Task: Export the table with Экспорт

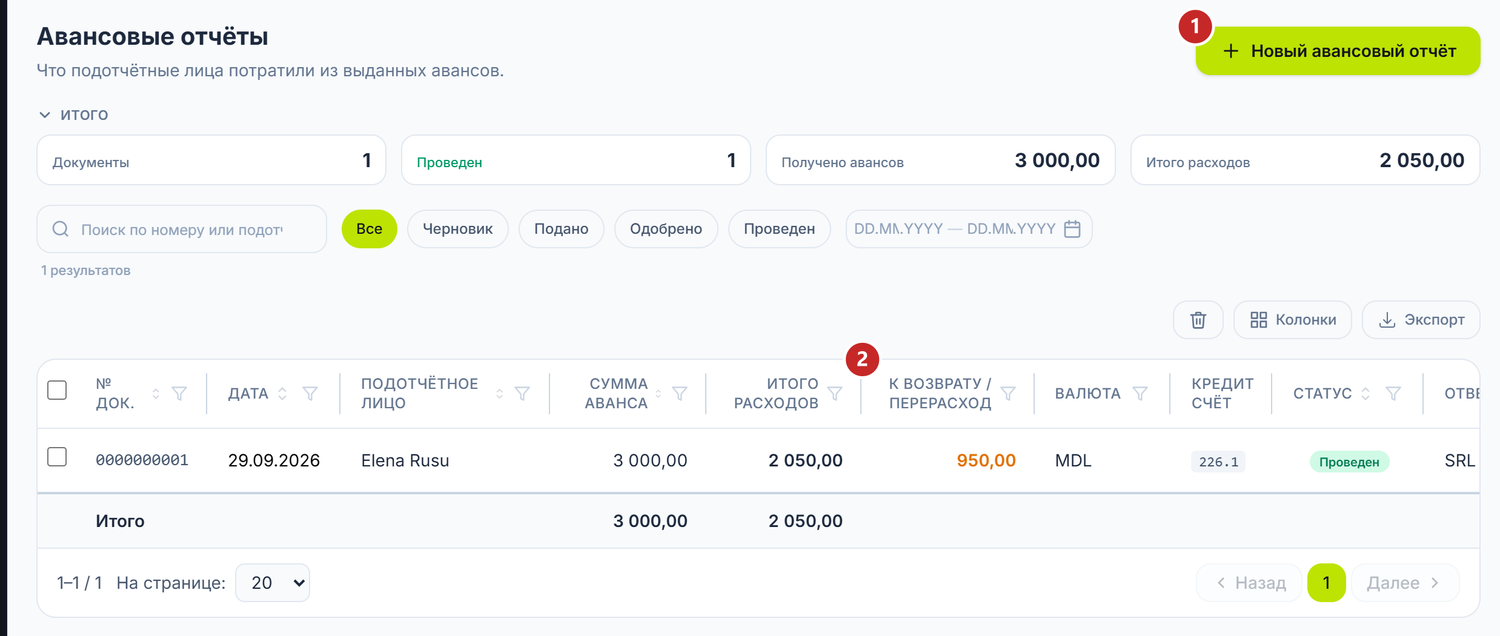Action: (x=1421, y=320)
